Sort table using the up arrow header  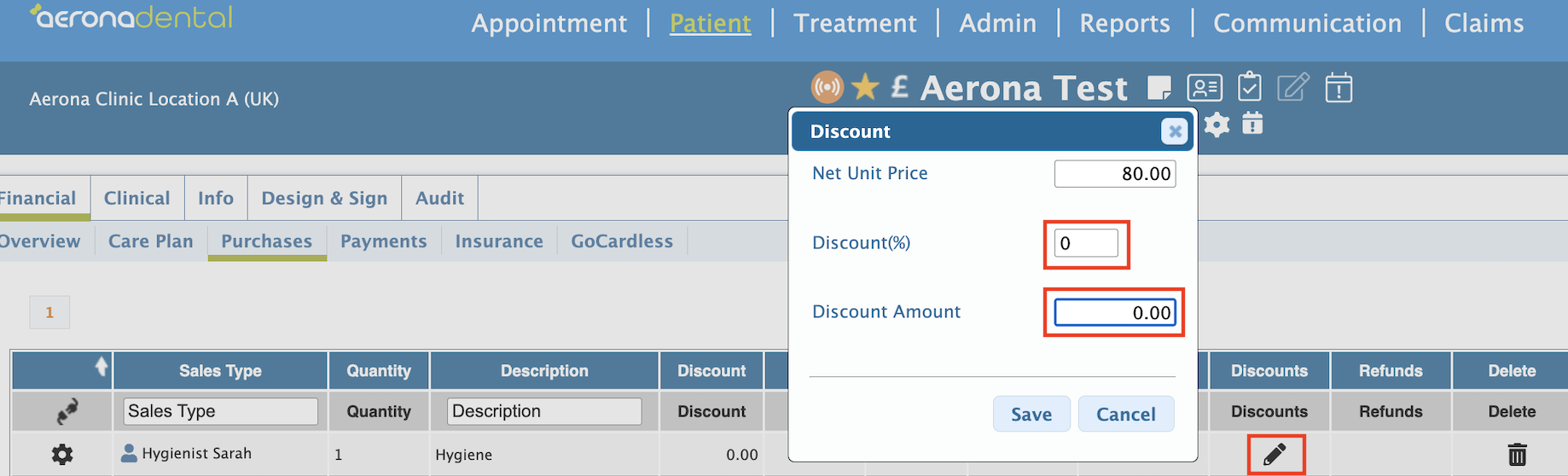click(x=101, y=367)
